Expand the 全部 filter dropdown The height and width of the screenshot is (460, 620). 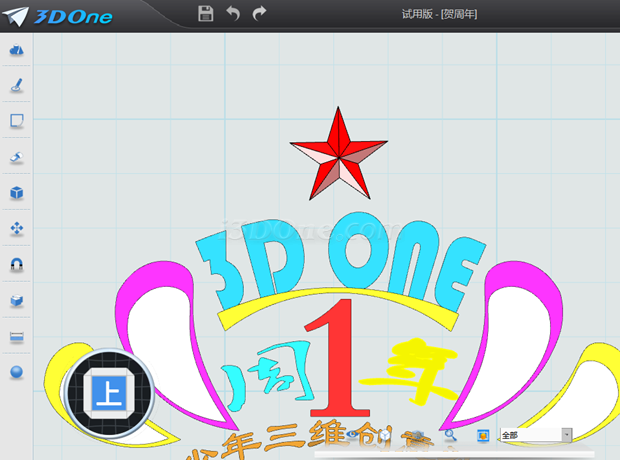[567, 435]
